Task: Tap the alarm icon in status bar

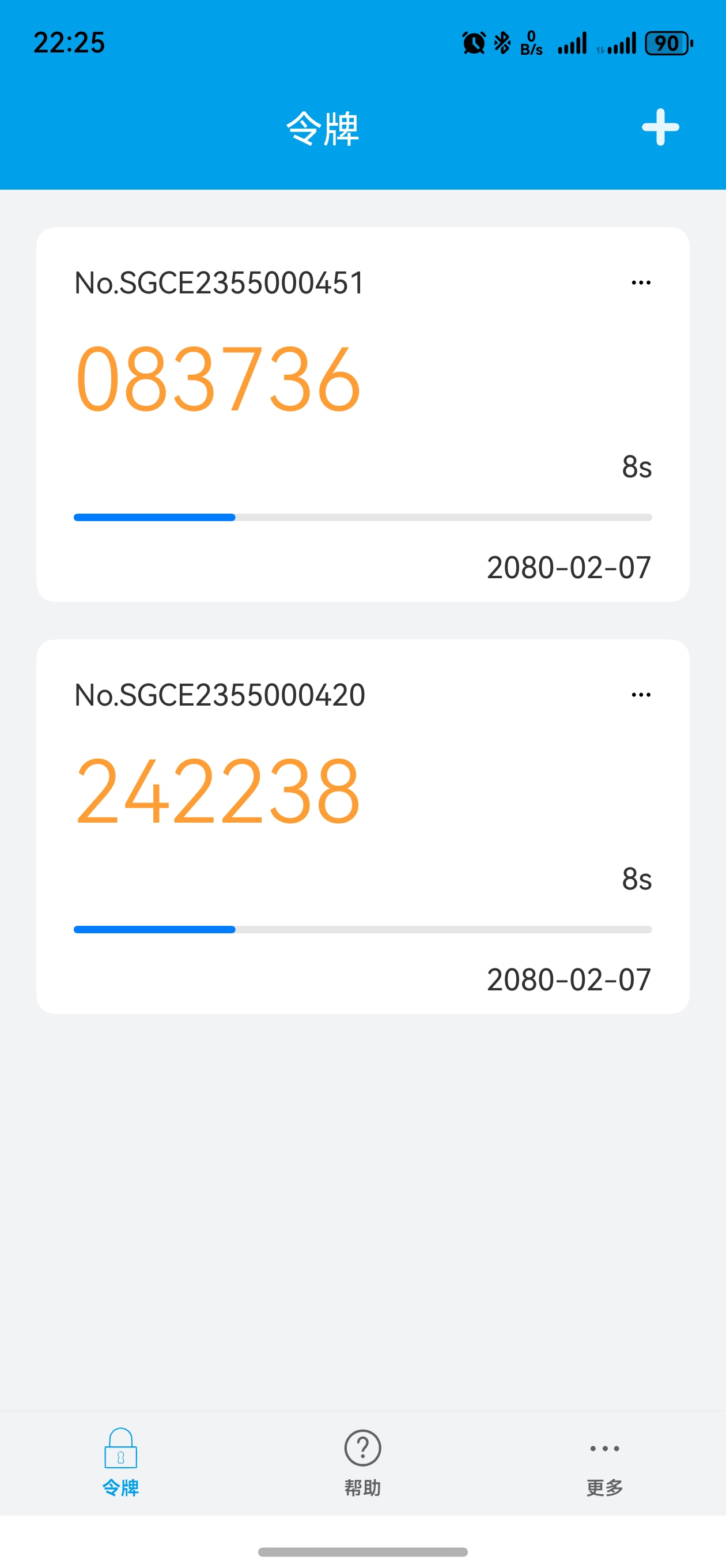Action: coord(474,43)
